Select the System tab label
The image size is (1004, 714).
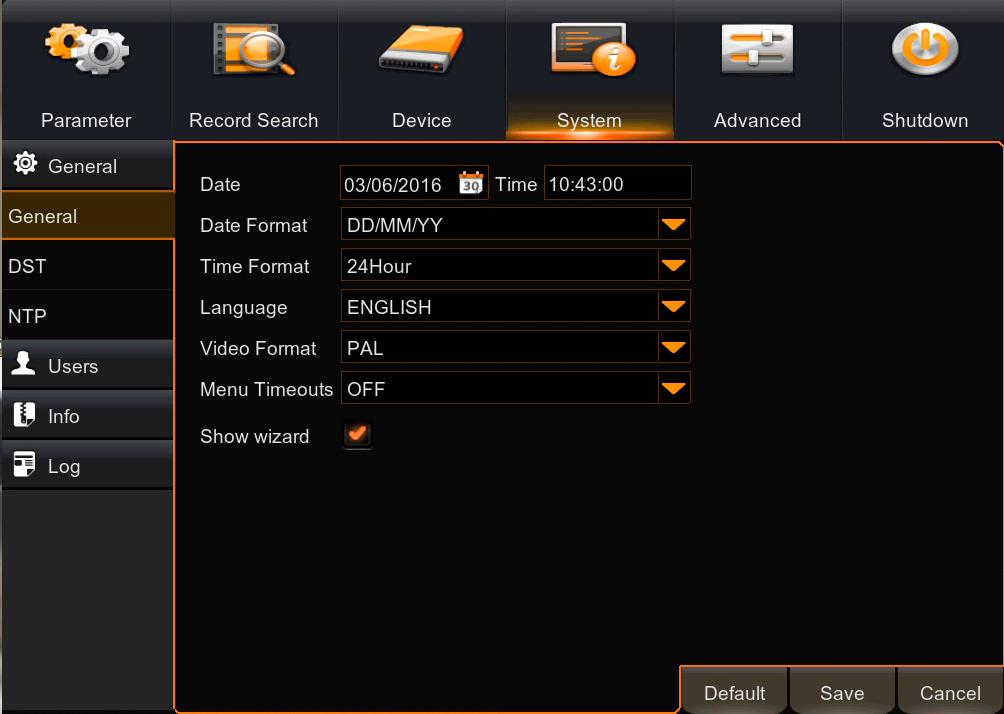coord(589,120)
